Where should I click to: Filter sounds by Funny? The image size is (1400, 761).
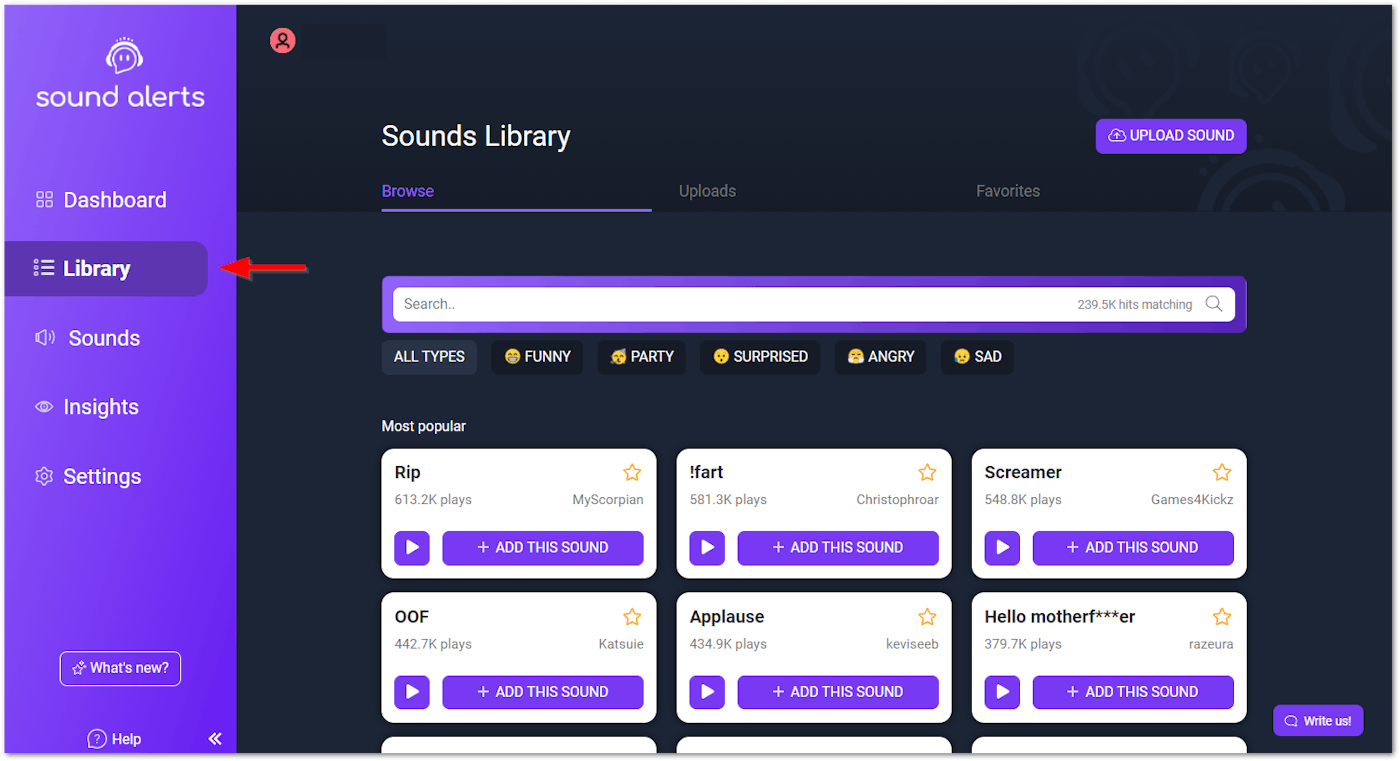tap(537, 357)
